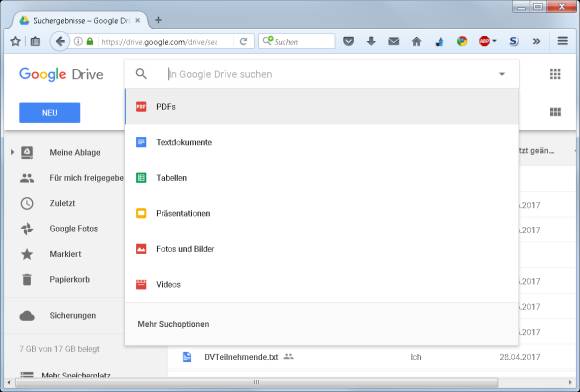Open the Pocket toolbar icon
This screenshot has width=580, height=392.
[348, 41]
